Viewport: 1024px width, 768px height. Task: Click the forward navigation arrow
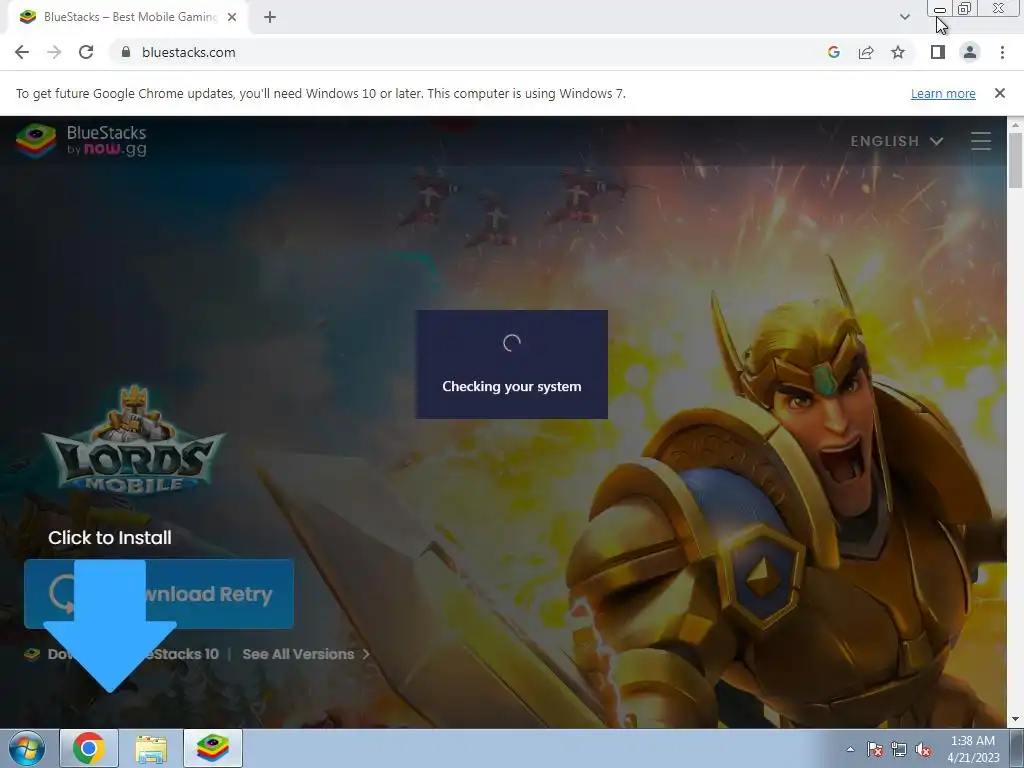(54, 52)
